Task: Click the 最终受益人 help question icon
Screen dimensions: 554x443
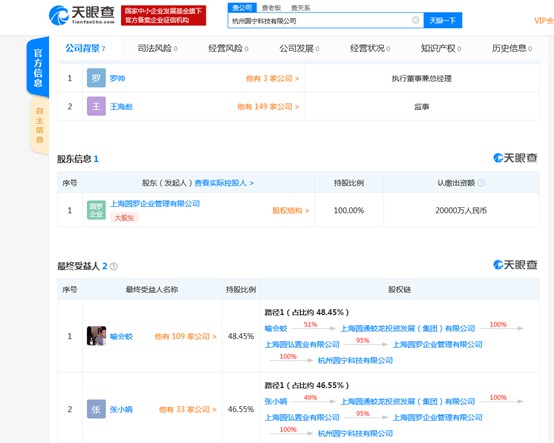Action: click(x=113, y=266)
